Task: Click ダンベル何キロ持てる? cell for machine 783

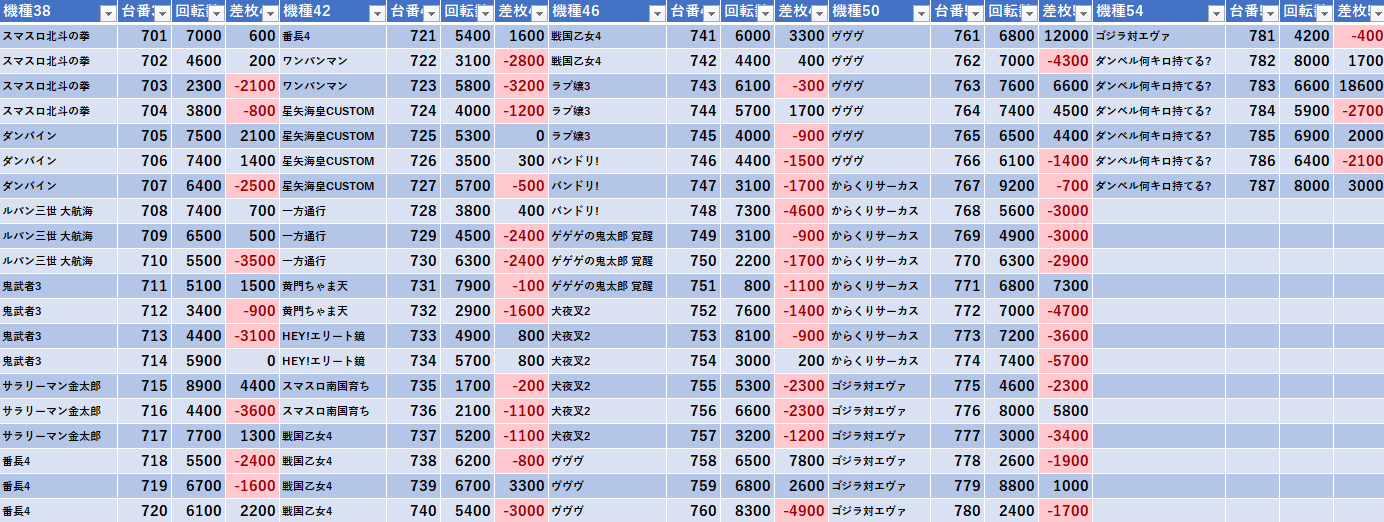Action: pos(1159,86)
